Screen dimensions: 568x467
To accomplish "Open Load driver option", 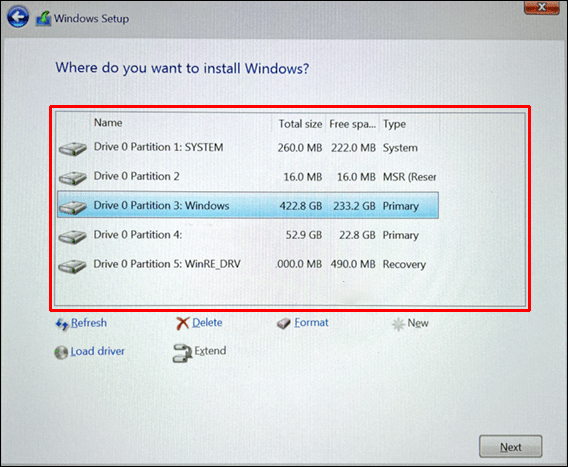I will click(97, 351).
